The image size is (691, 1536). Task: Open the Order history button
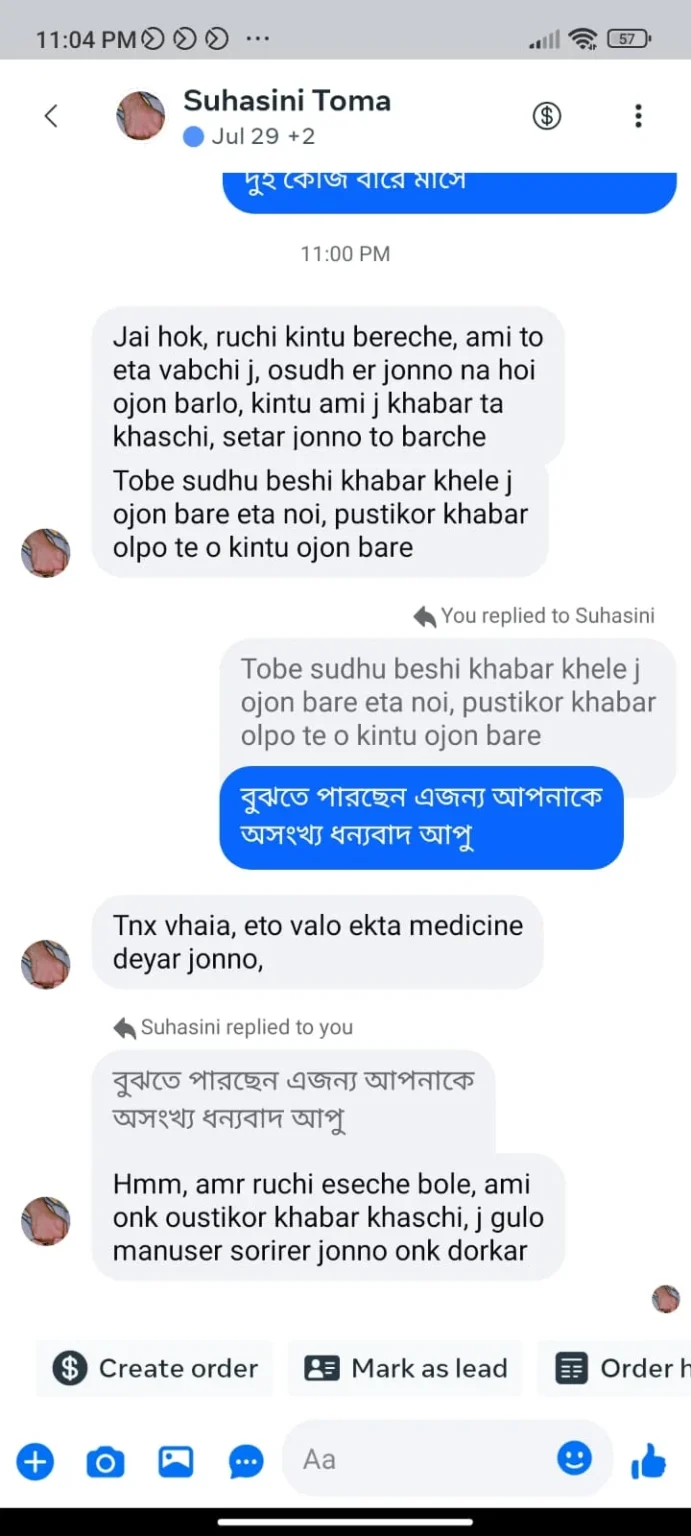[x=620, y=1368]
